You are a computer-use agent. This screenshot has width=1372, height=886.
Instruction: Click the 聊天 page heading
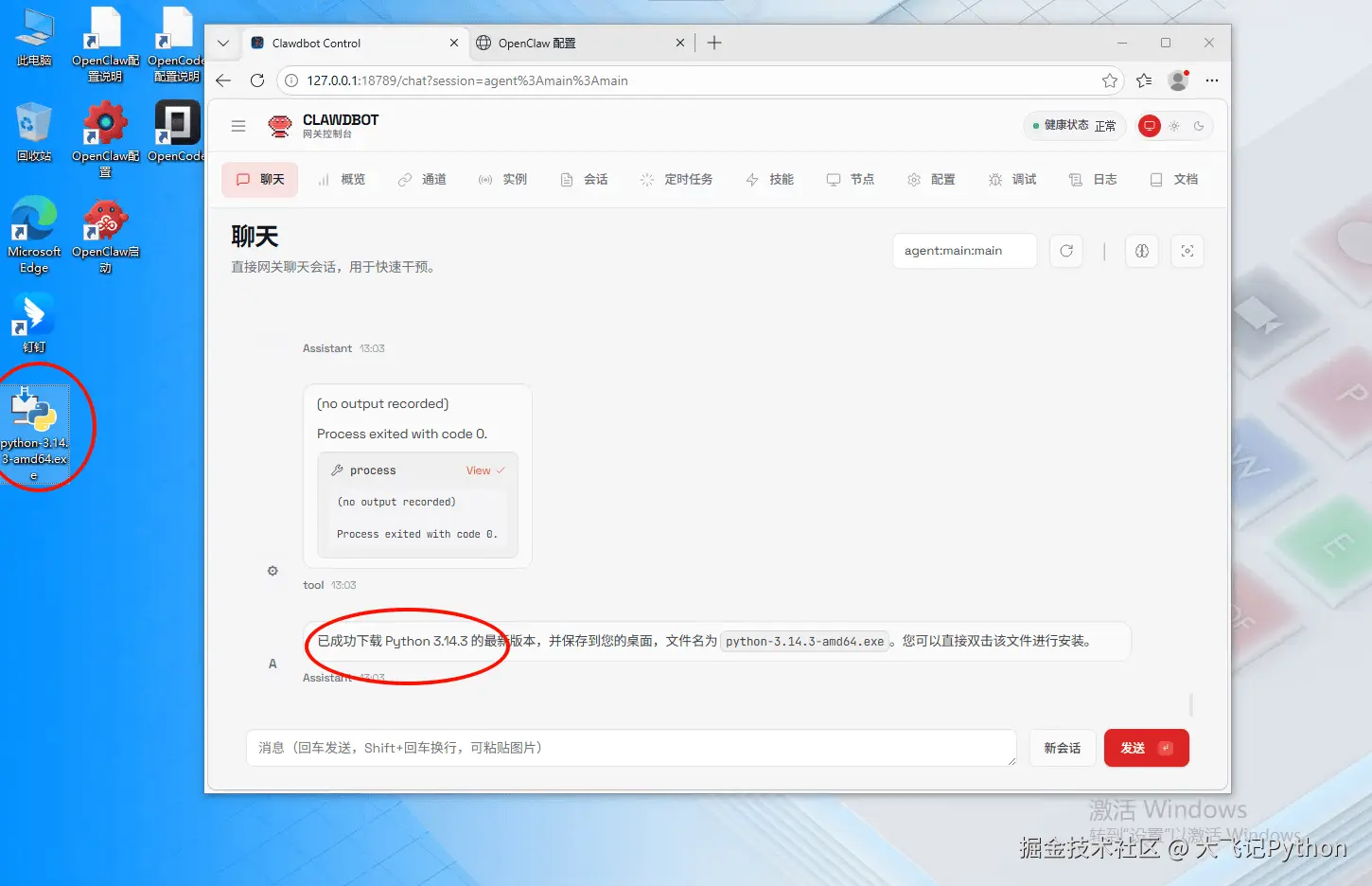[x=255, y=236]
